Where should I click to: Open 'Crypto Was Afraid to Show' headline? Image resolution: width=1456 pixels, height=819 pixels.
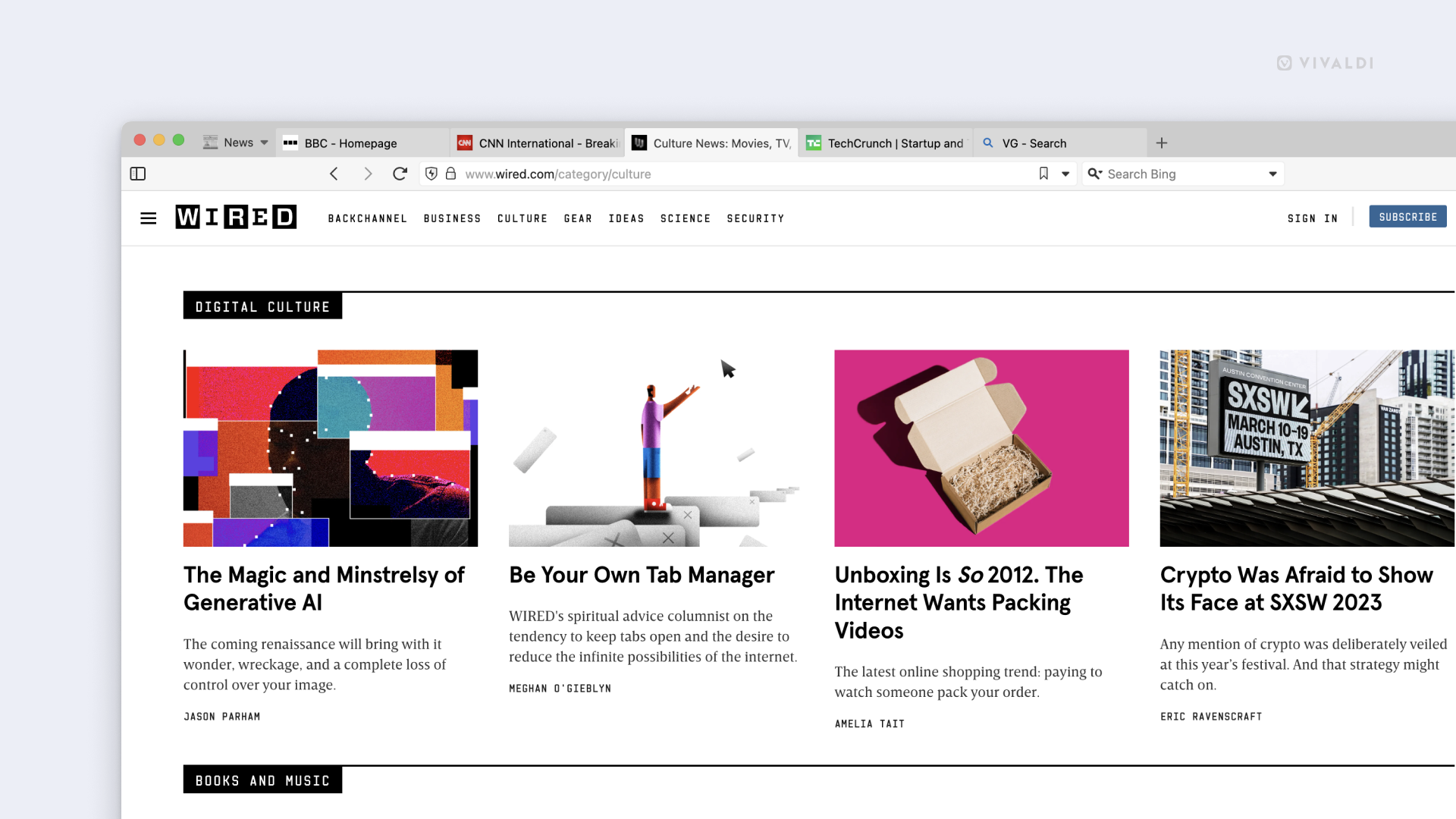coord(1297,588)
